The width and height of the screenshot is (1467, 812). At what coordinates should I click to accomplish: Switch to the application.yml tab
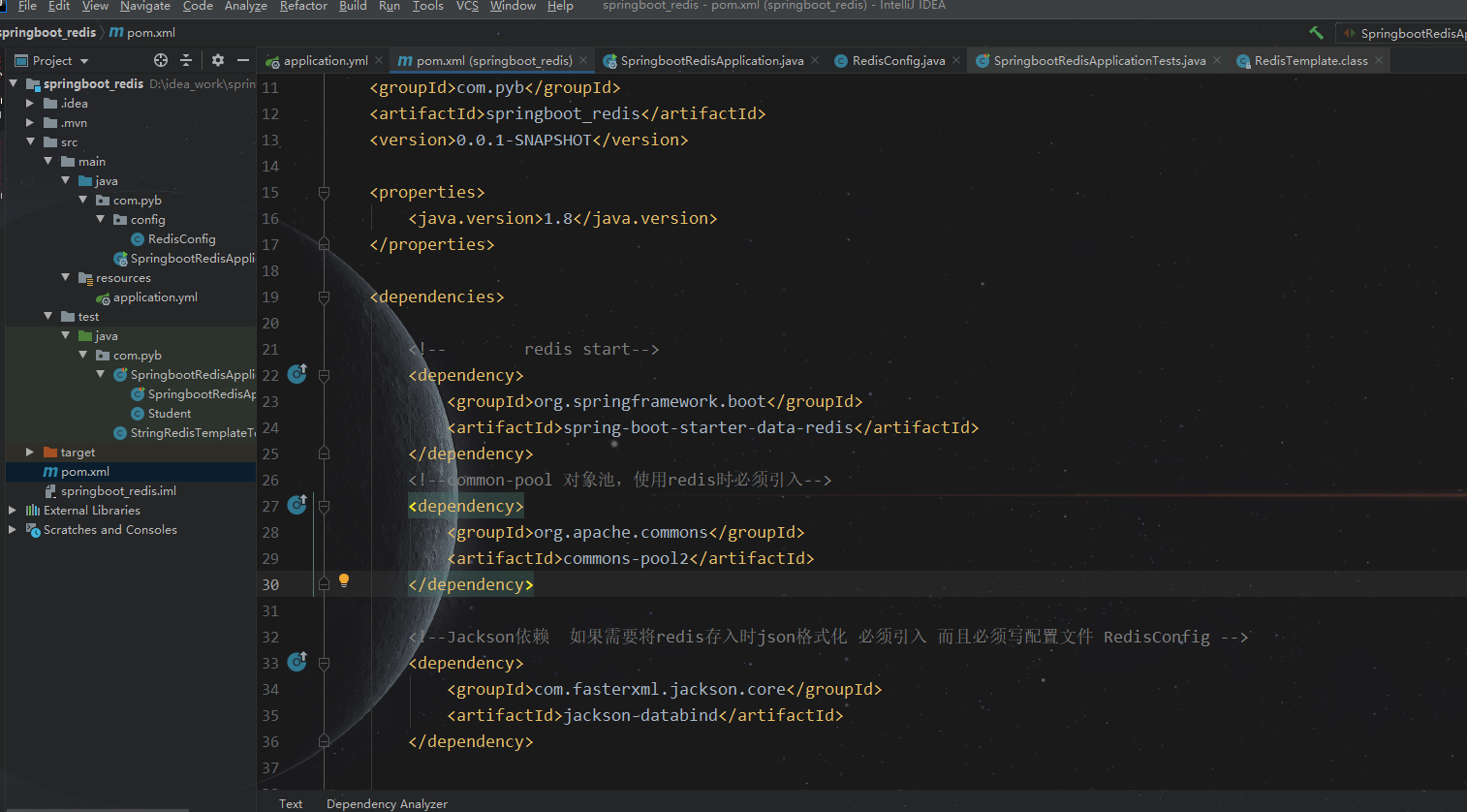pyautogui.click(x=326, y=60)
